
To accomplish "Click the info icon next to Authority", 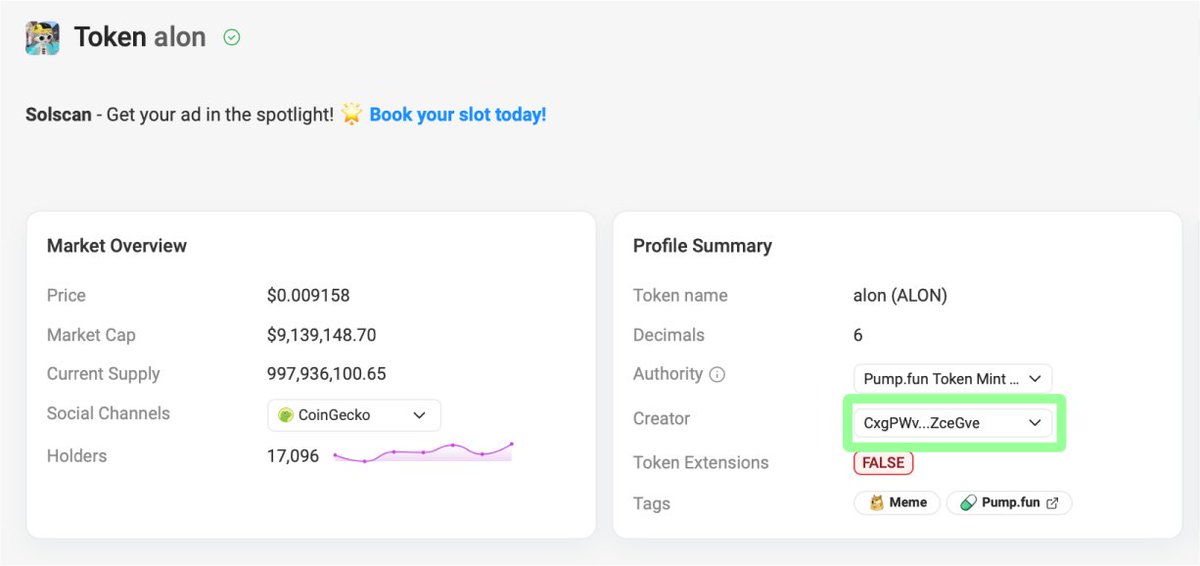I will coord(717,375).
